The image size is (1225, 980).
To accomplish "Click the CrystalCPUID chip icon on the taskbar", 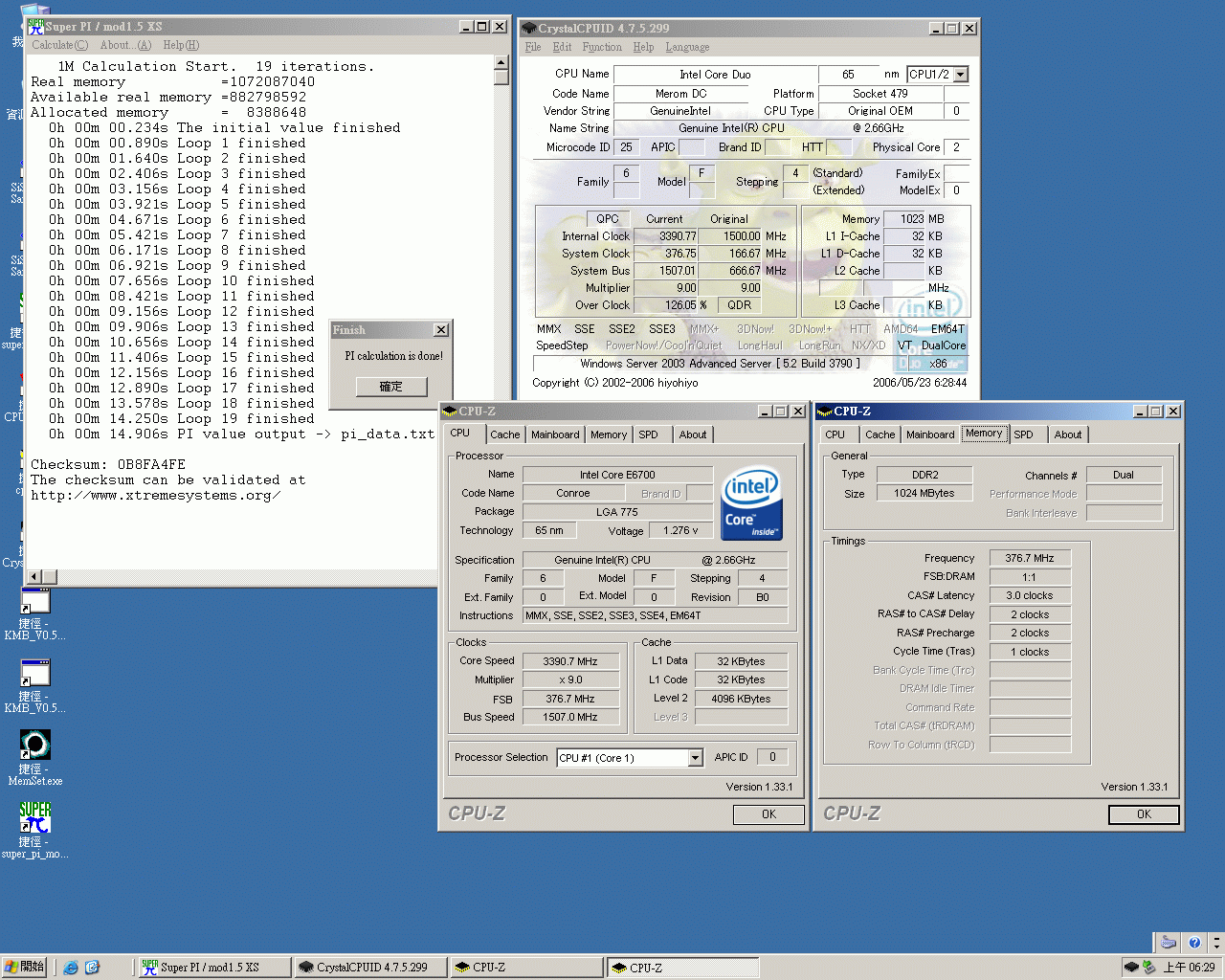I will click(304, 967).
